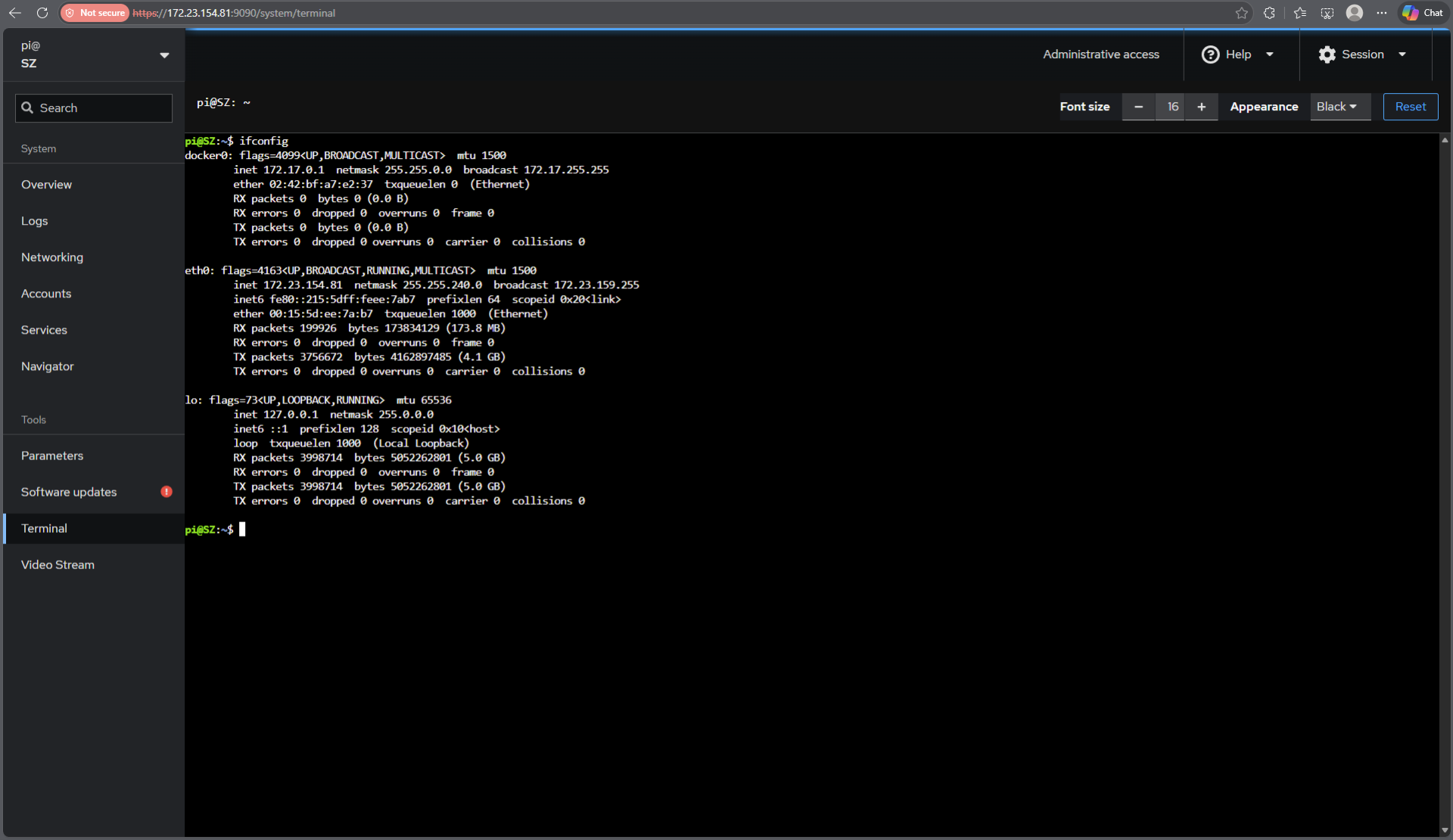1453x840 pixels.
Task: Click the Reset terminal button
Action: pos(1410,107)
